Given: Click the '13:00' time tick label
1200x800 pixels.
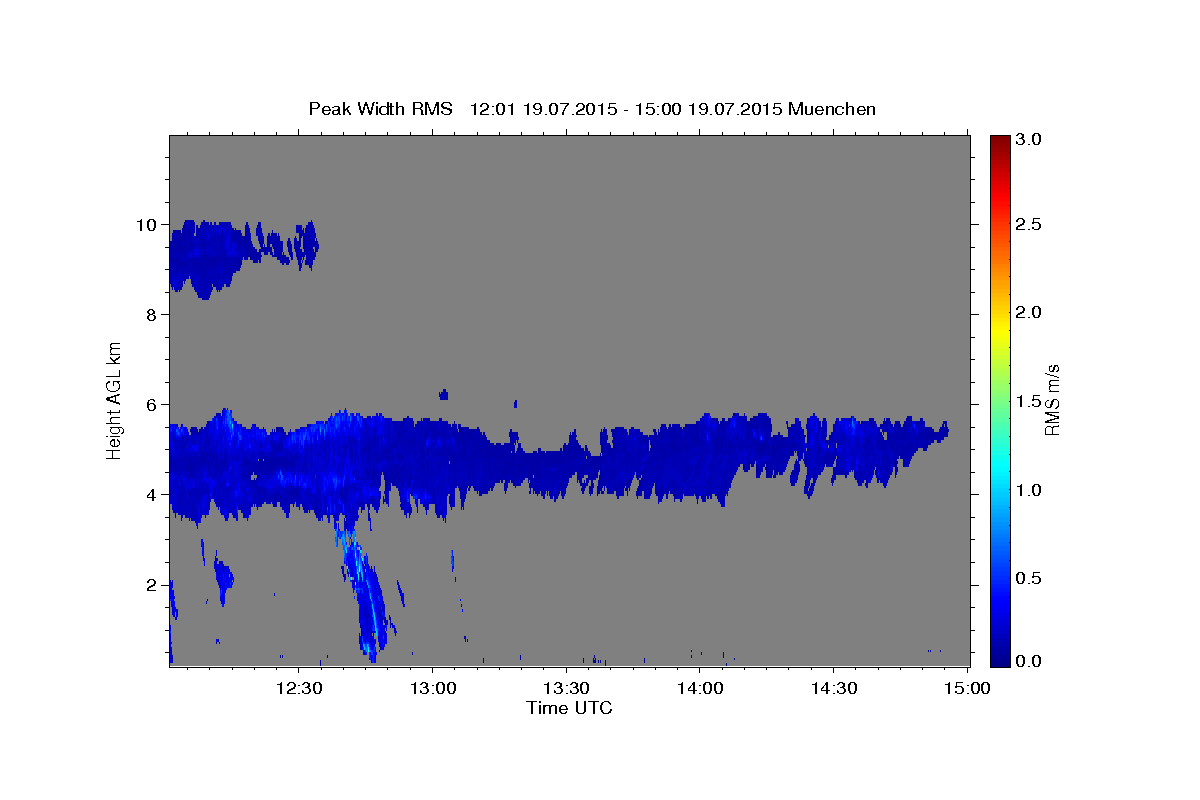Looking at the screenshot, I should coord(433,688).
